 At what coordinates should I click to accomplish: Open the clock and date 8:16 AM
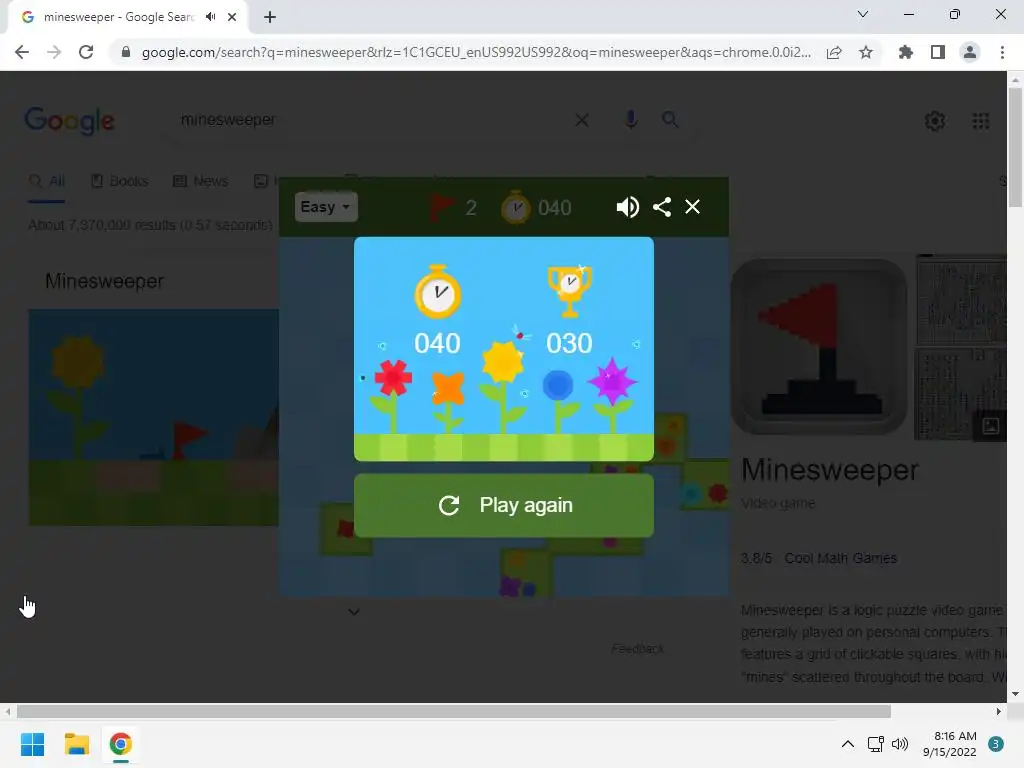950,744
